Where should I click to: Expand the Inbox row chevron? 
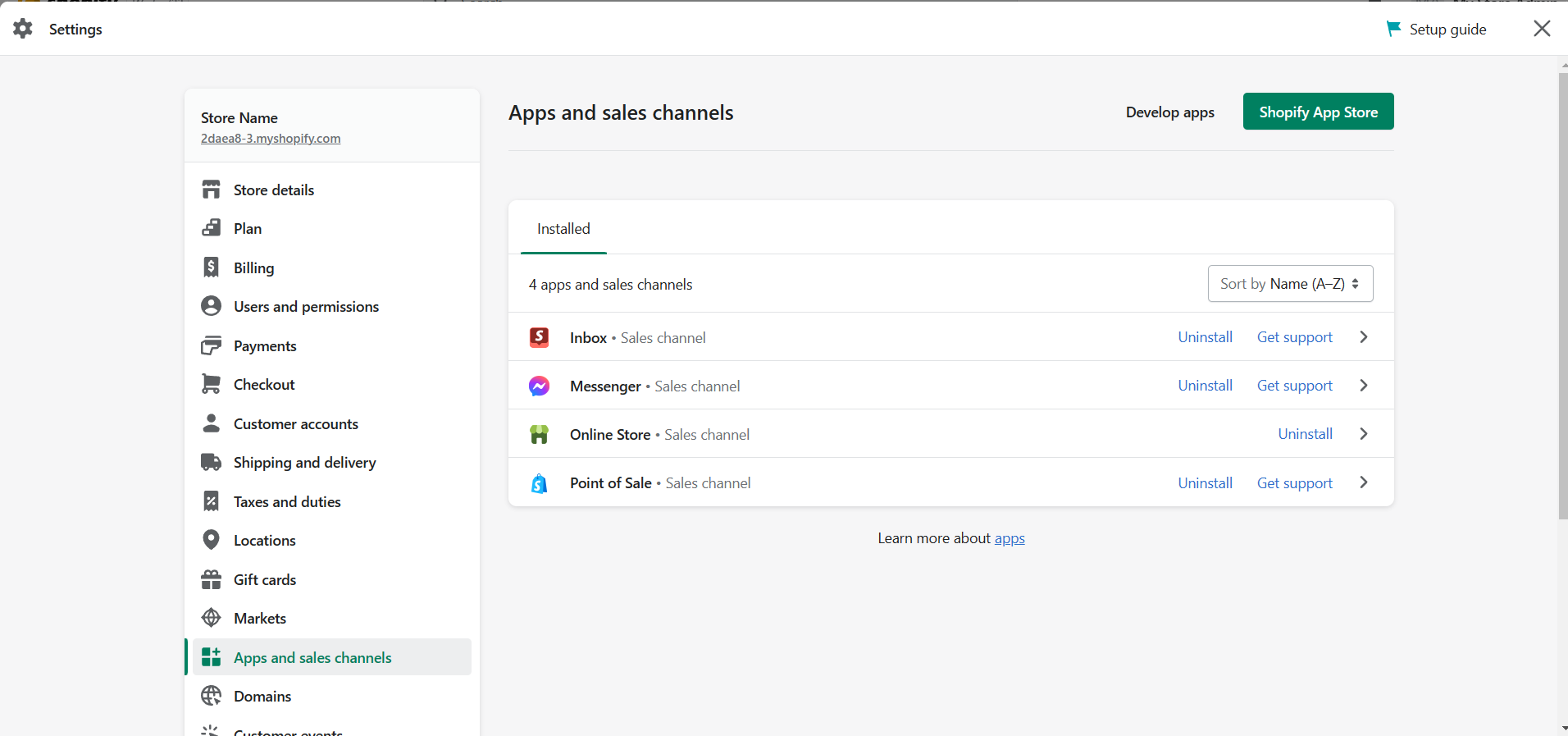[1364, 337]
